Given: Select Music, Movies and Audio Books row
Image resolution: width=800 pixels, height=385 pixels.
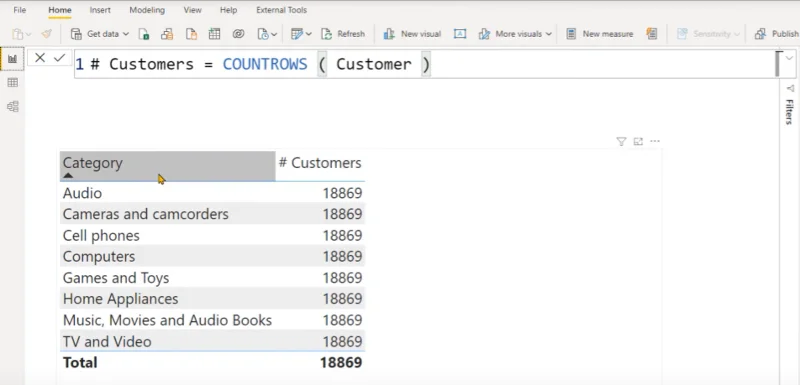Looking at the screenshot, I should 212,320.
